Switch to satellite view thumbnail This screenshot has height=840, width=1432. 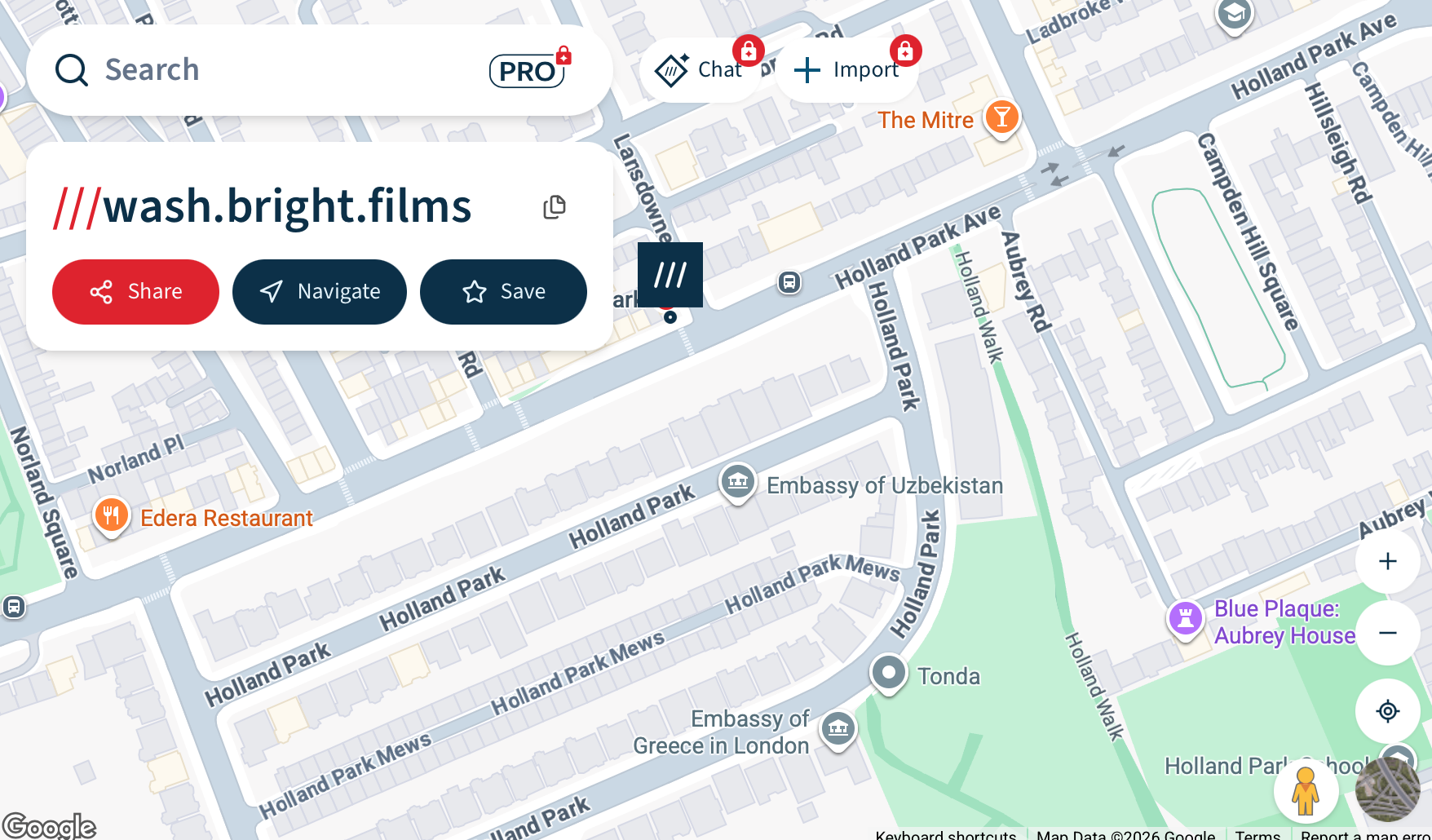[1388, 789]
